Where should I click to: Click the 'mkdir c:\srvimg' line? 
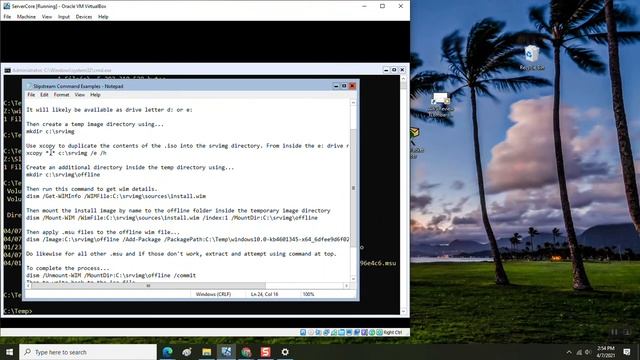click(x=50, y=131)
